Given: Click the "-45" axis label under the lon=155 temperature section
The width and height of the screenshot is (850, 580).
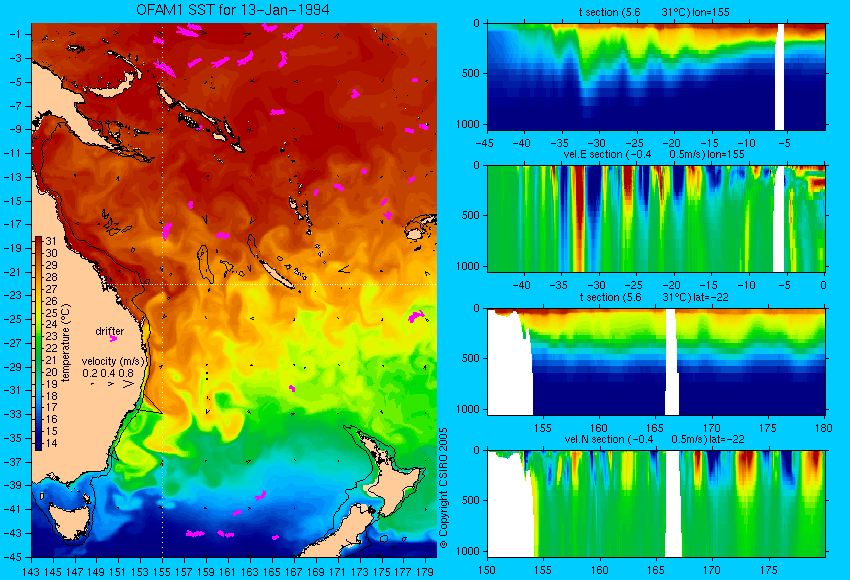Looking at the screenshot, I should 486,144.
